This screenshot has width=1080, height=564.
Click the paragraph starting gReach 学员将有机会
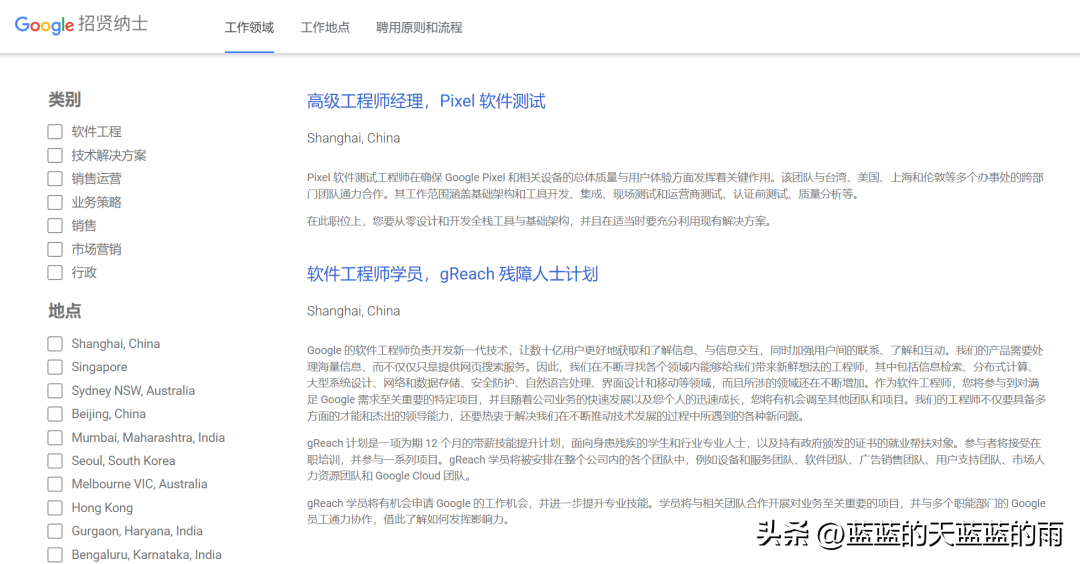(x=676, y=511)
